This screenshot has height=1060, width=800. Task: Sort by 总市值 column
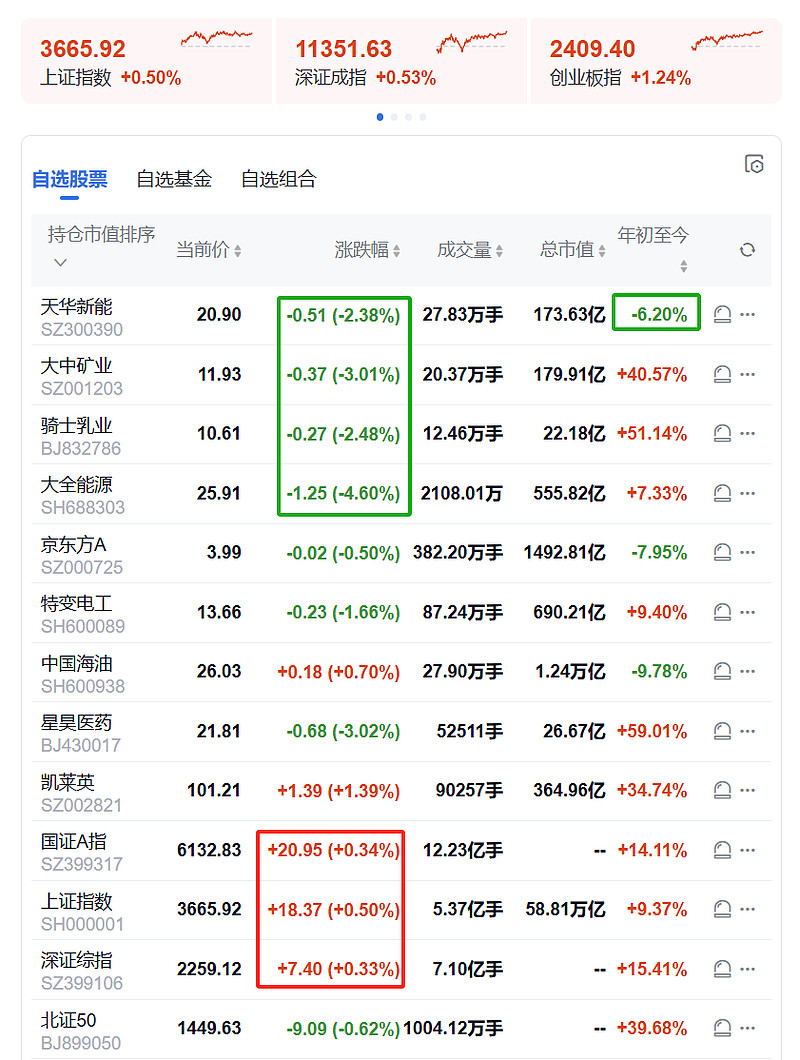[573, 250]
